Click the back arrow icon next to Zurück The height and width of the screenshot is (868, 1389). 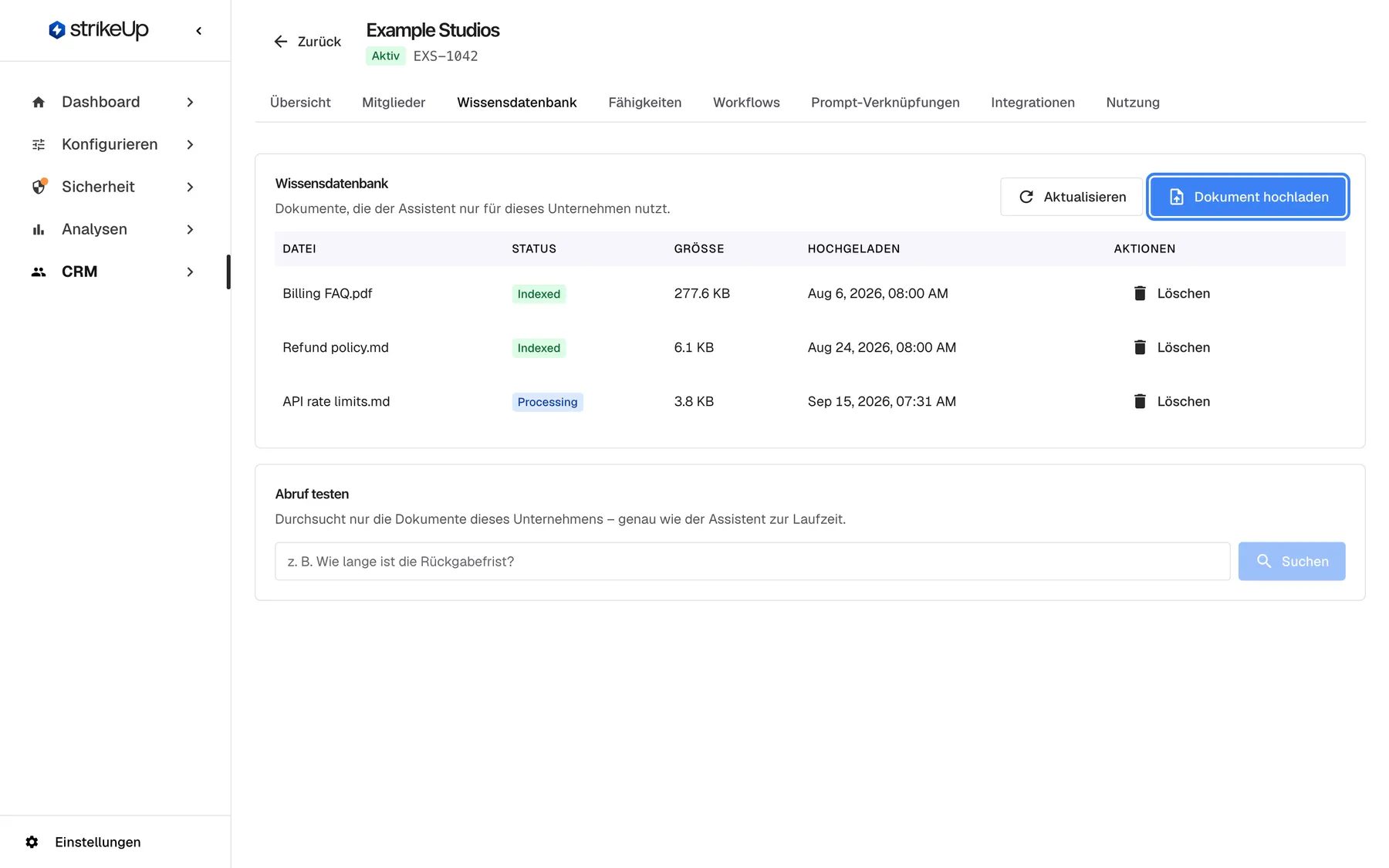[281, 42]
